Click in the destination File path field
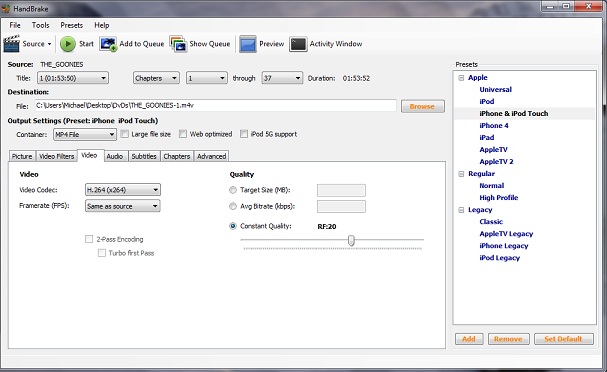Image resolution: width=607 pixels, height=372 pixels. tap(216, 106)
